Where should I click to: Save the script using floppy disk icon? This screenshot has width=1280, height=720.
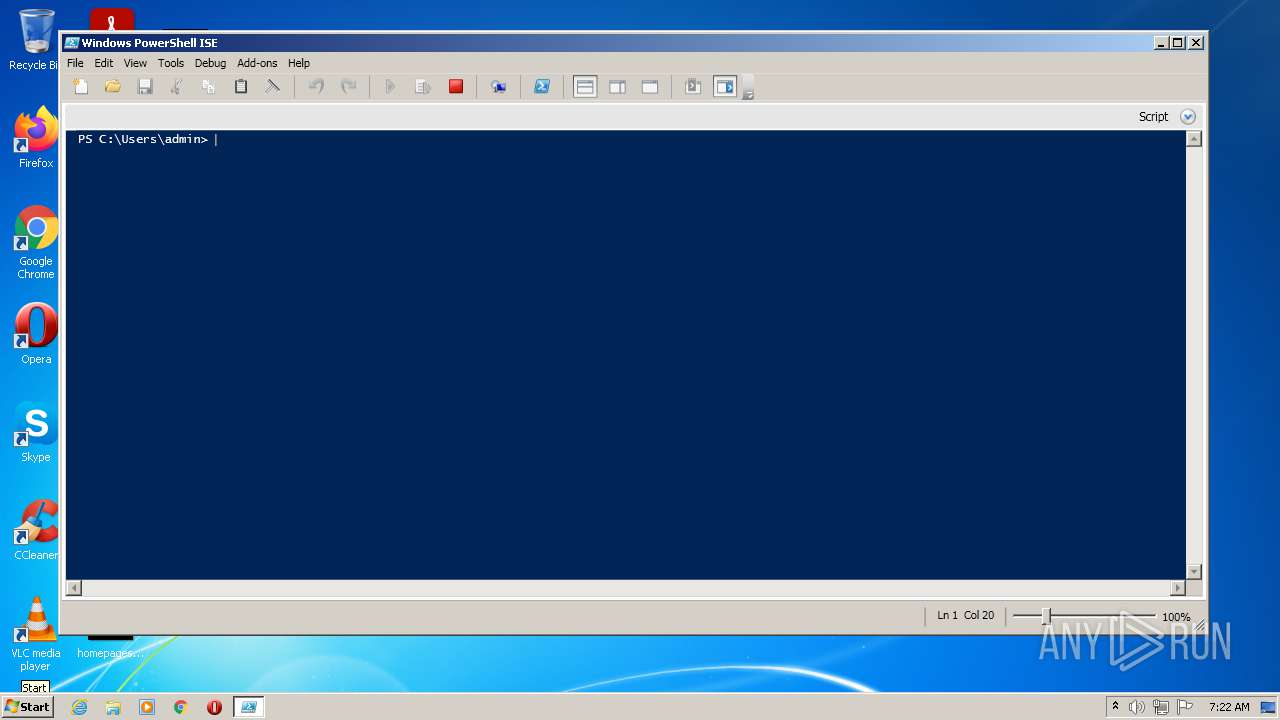tap(145, 87)
